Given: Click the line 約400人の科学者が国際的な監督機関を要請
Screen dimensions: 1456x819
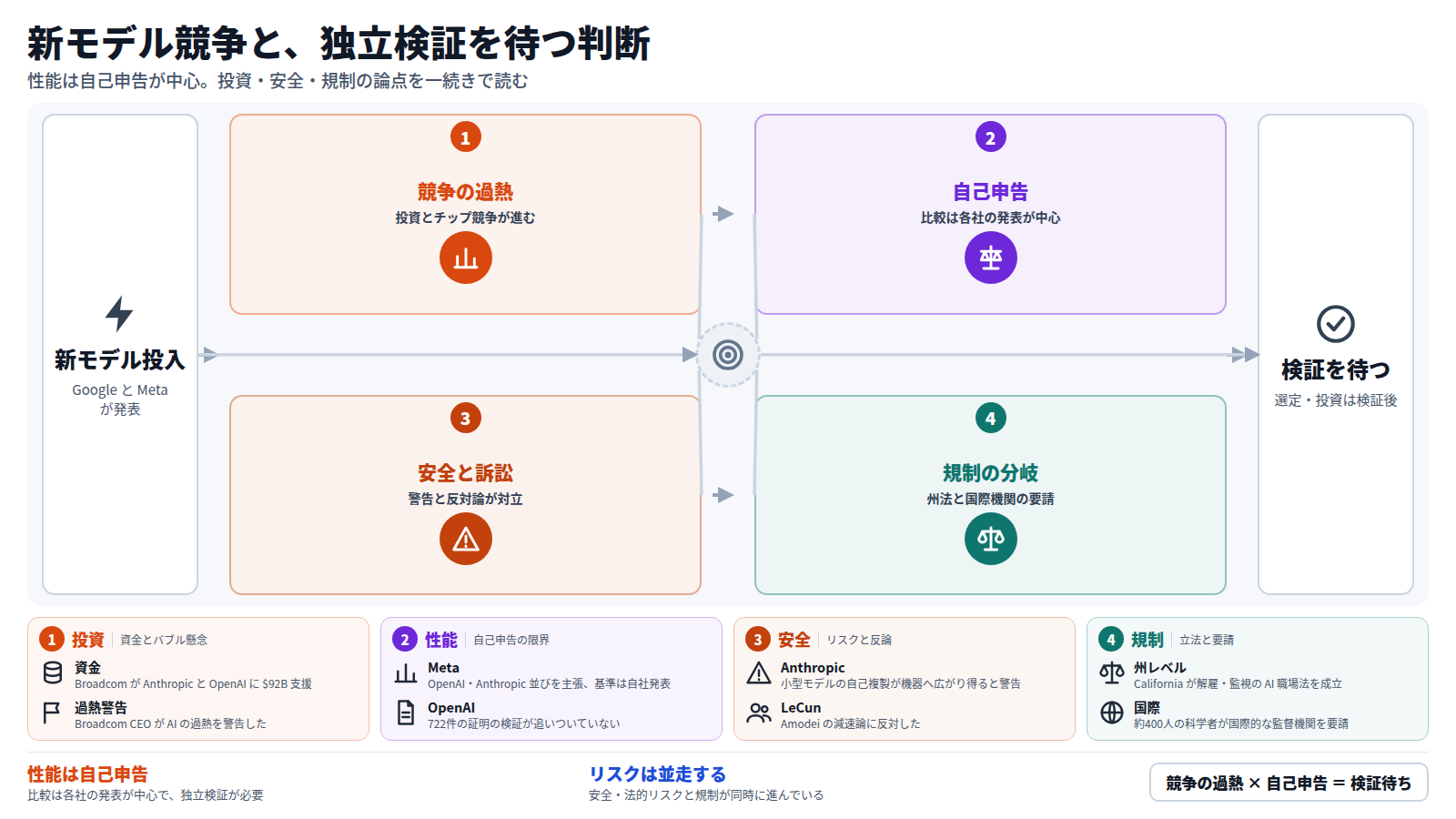Looking at the screenshot, I should (1241, 724).
